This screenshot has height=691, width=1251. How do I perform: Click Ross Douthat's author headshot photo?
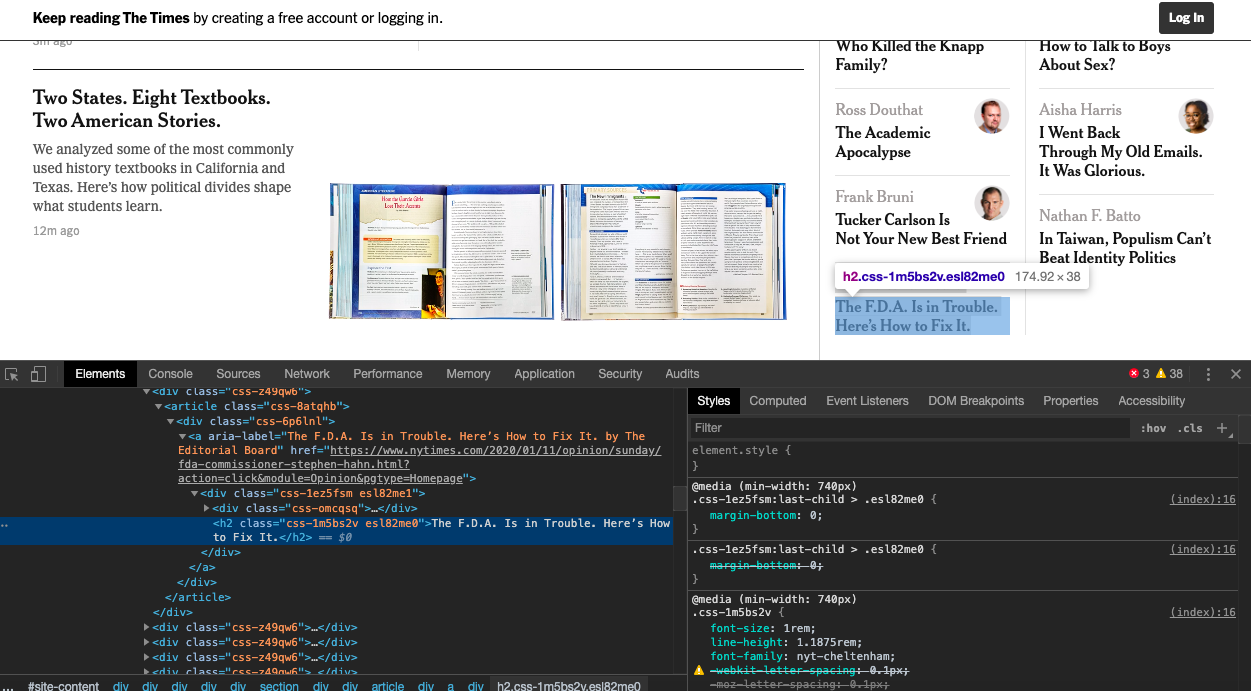[992, 116]
